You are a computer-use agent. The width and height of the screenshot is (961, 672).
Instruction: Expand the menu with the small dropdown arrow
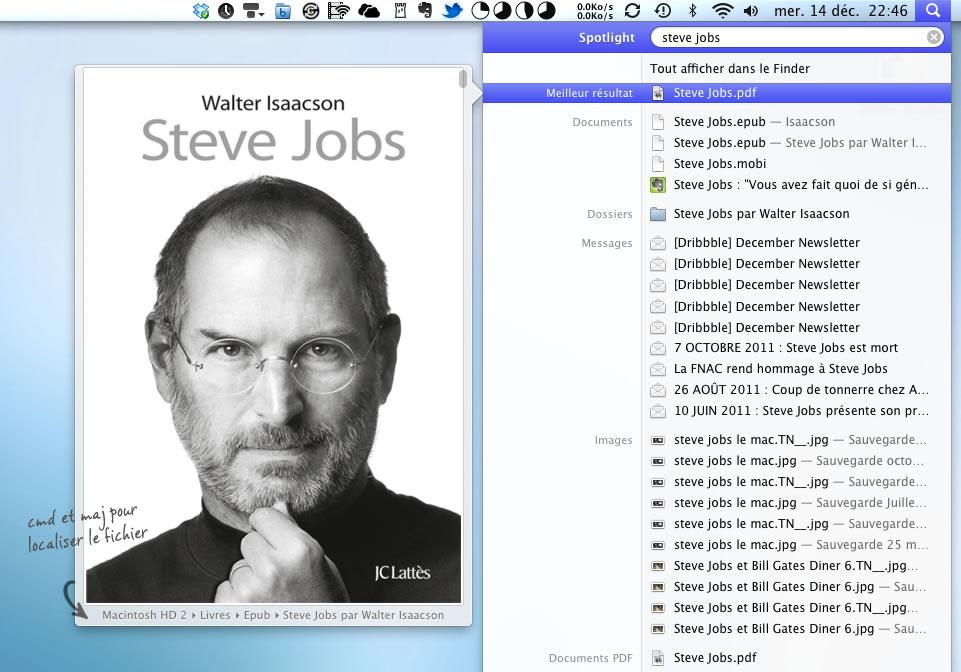tap(261, 12)
